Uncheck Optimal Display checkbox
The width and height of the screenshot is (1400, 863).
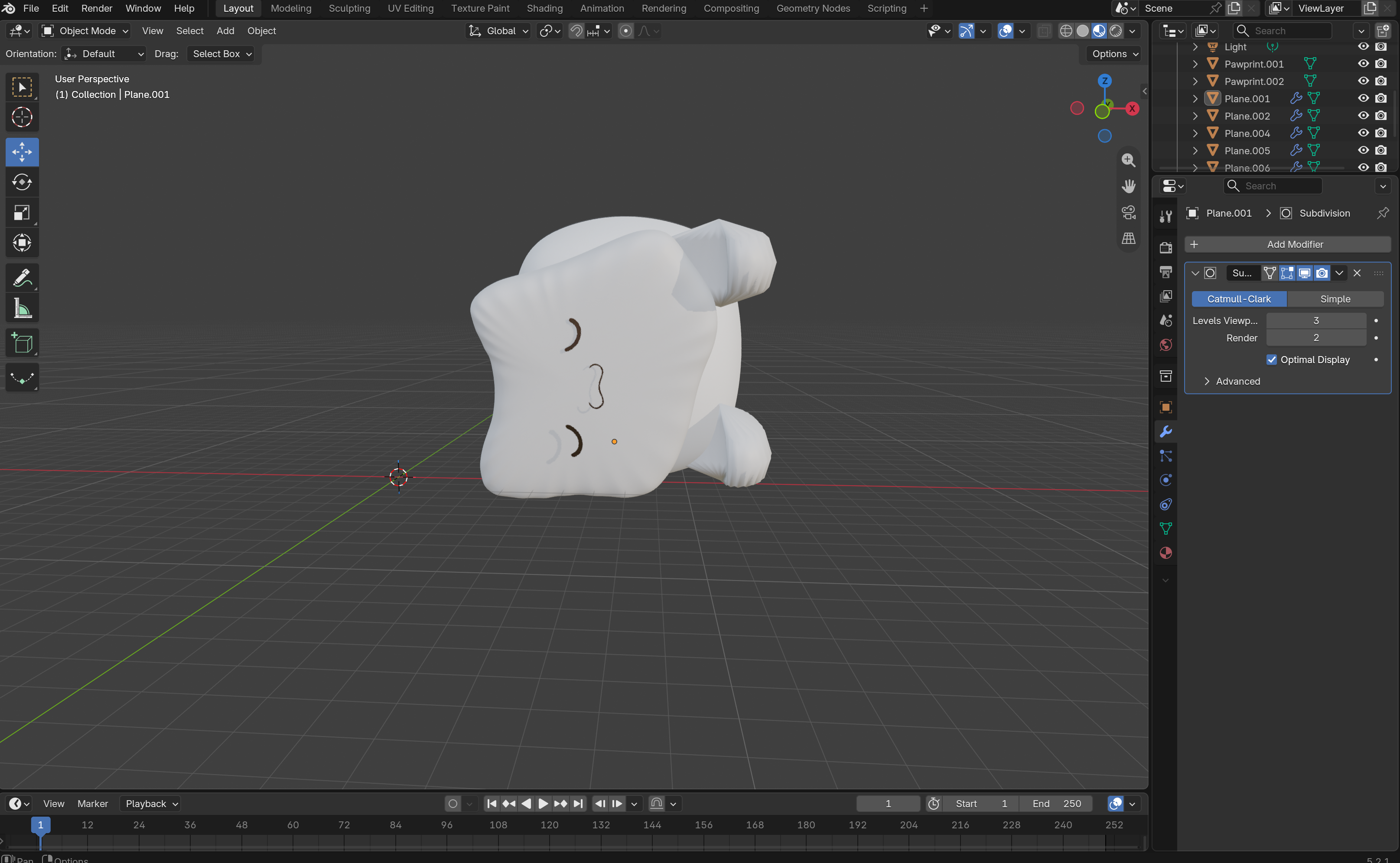[1272, 360]
